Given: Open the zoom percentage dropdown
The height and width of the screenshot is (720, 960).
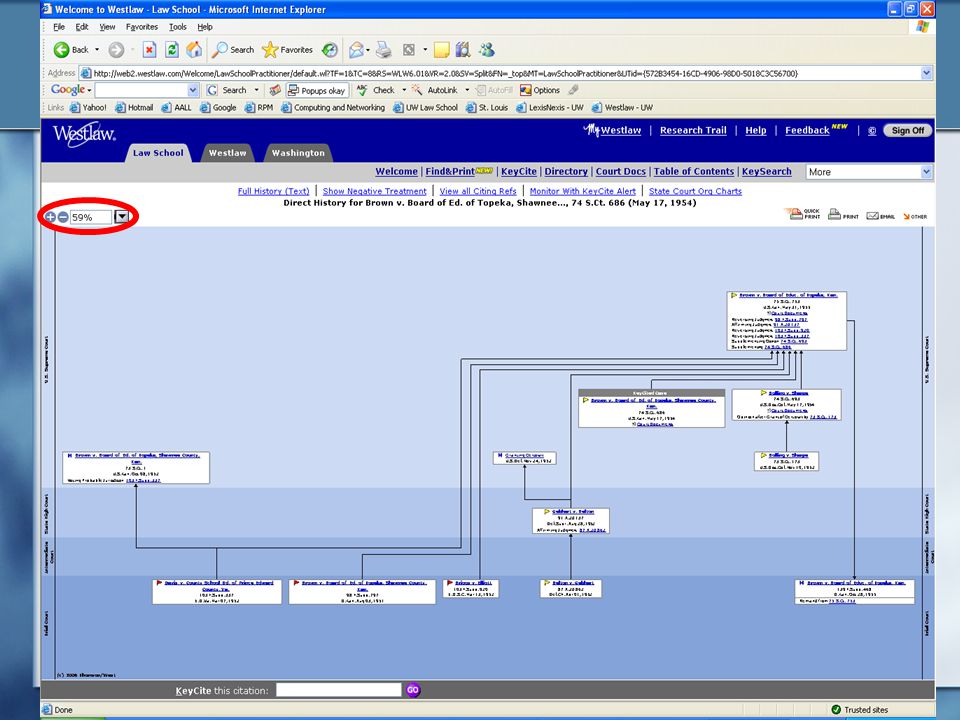Looking at the screenshot, I should click(x=122, y=217).
